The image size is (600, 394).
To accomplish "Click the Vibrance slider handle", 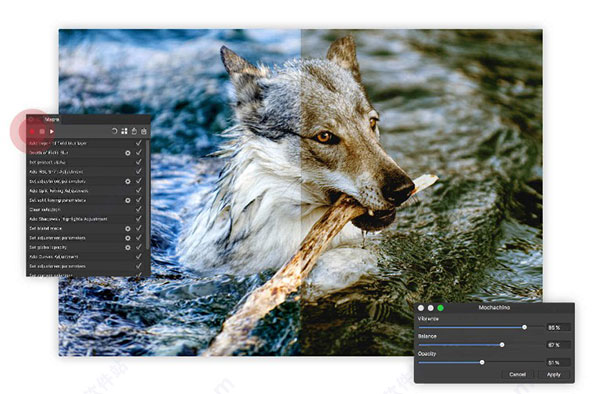I will pyautogui.click(x=525, y=327).
